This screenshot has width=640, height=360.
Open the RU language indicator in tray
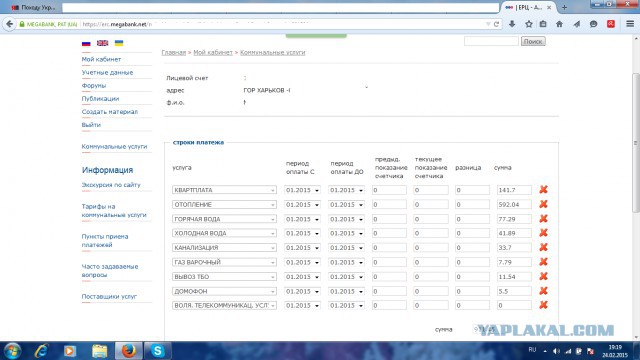532,350
